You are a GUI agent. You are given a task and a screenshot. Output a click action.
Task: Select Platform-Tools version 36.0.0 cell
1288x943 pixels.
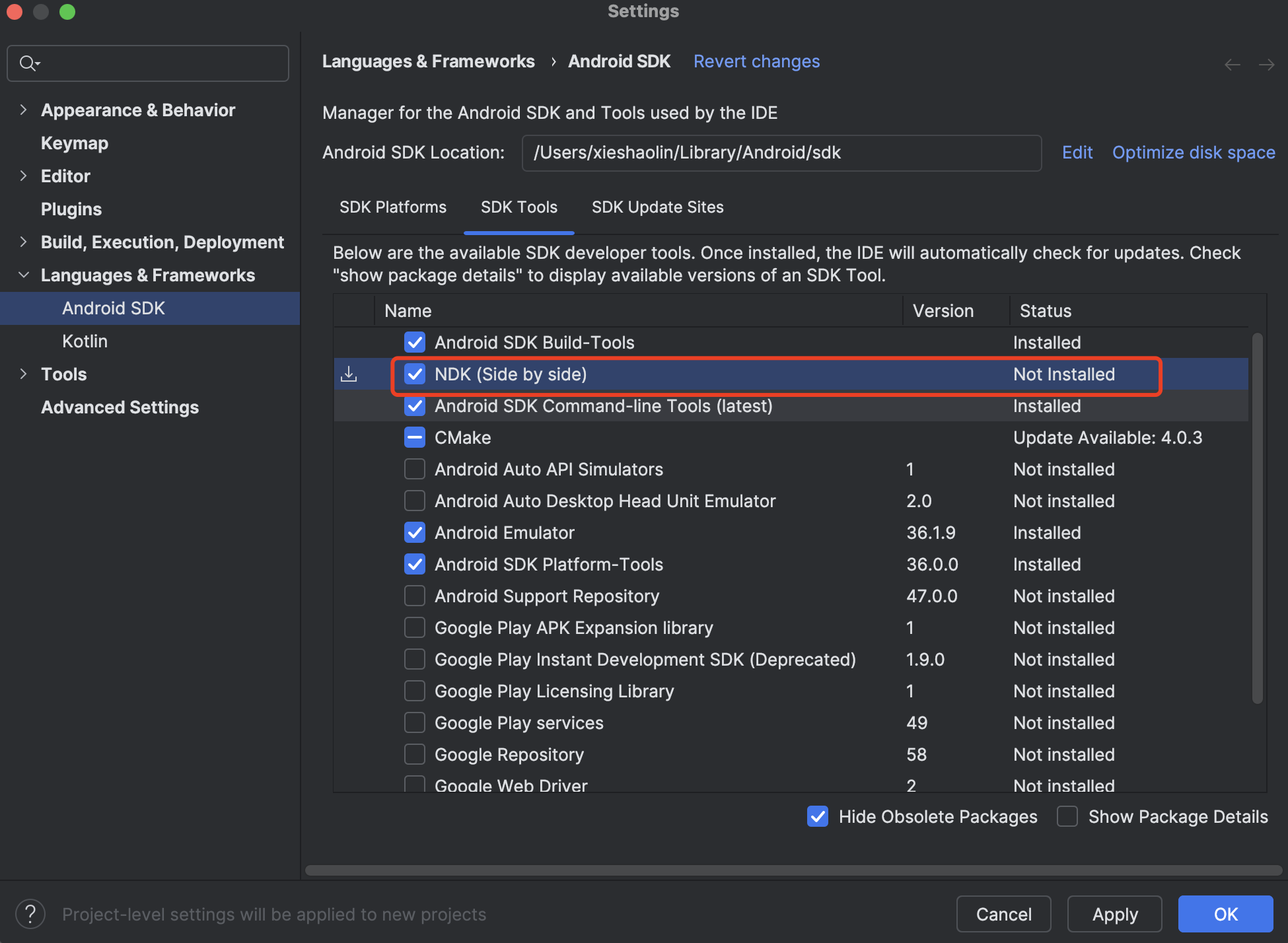point(932,565)
